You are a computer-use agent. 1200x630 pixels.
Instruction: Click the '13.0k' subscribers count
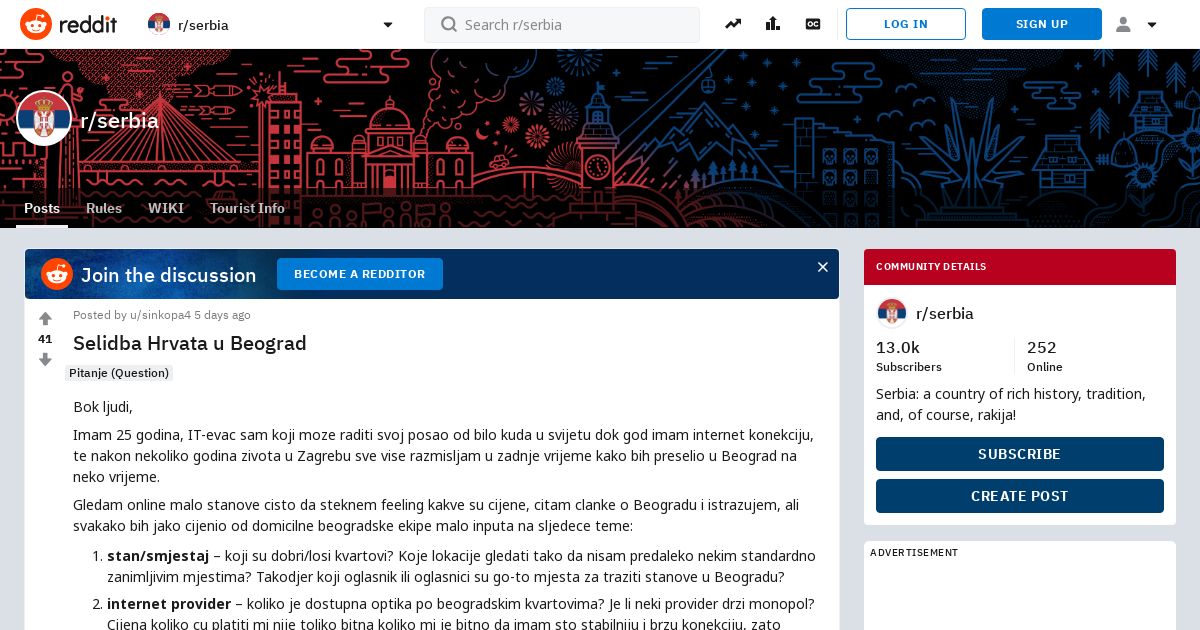[x=898, y=348]
